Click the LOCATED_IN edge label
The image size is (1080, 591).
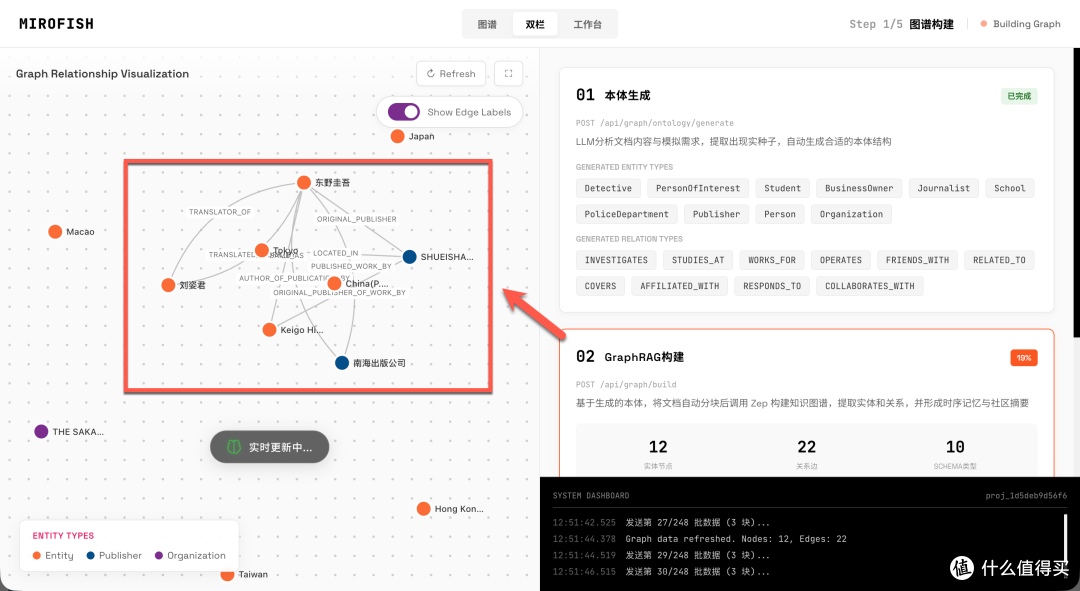click(335, 253)
